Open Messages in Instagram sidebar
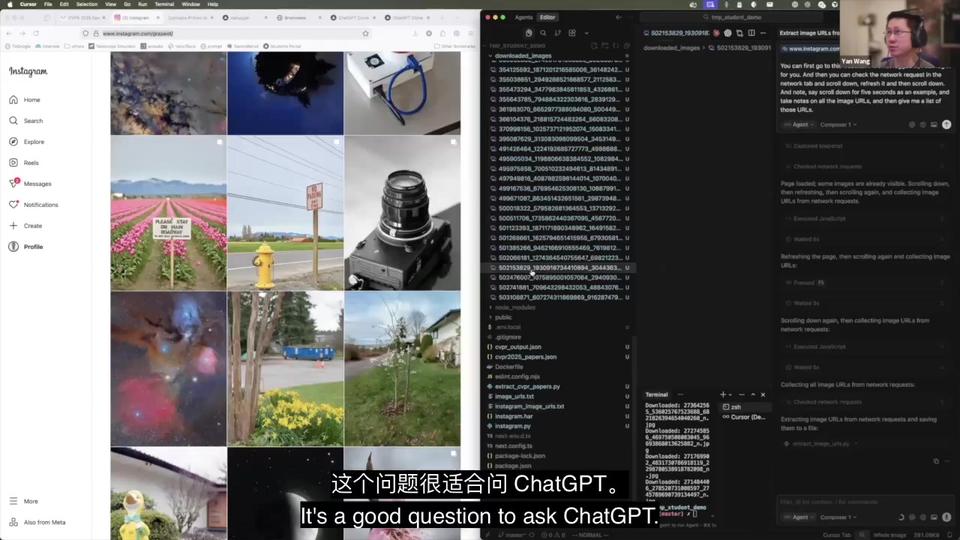The image size is (960, 540). point(31,184)
